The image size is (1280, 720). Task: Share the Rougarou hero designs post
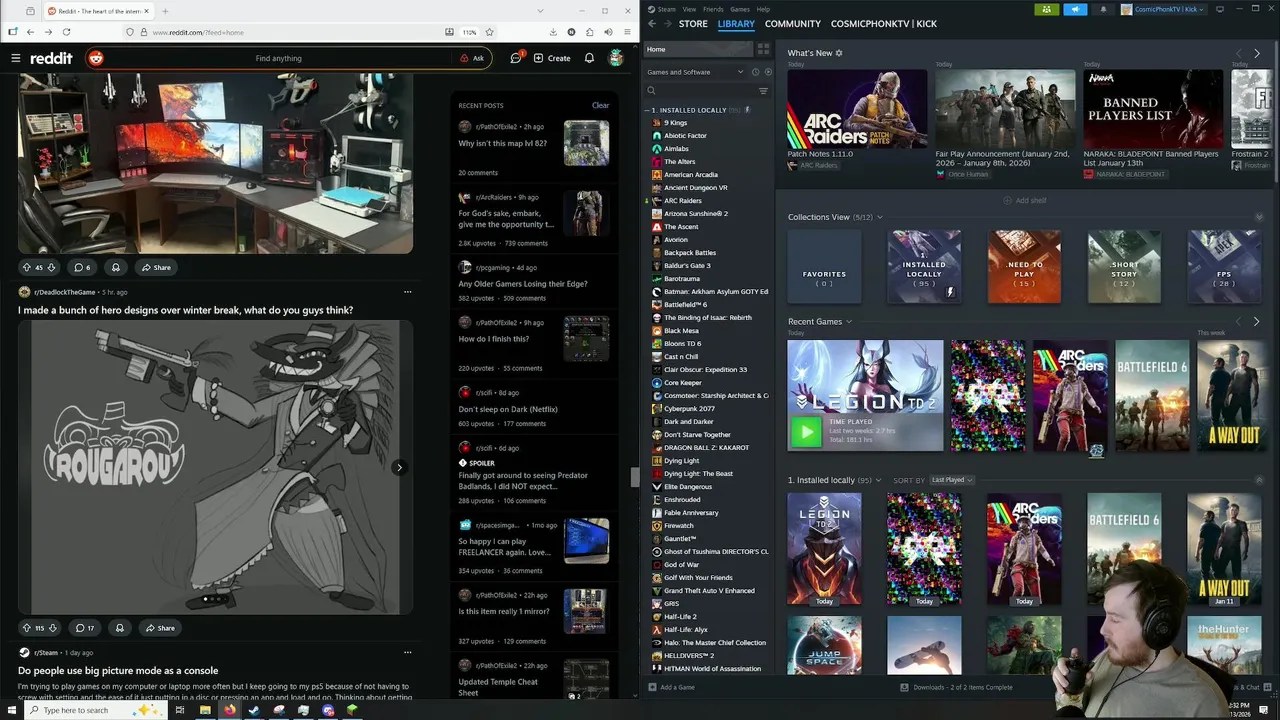click(x=159, y=628)
